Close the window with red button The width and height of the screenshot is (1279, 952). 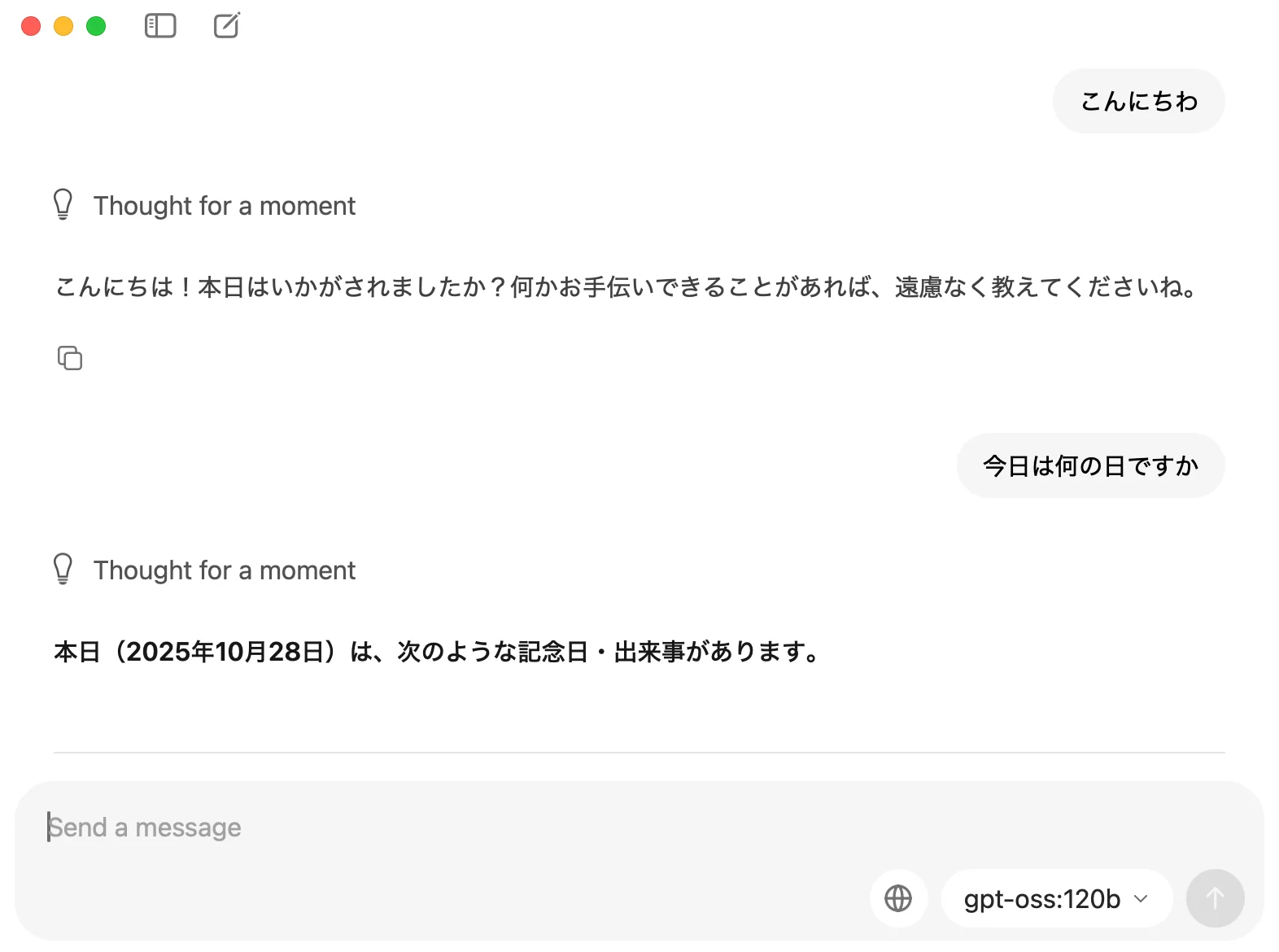click(x=31, y=26)
